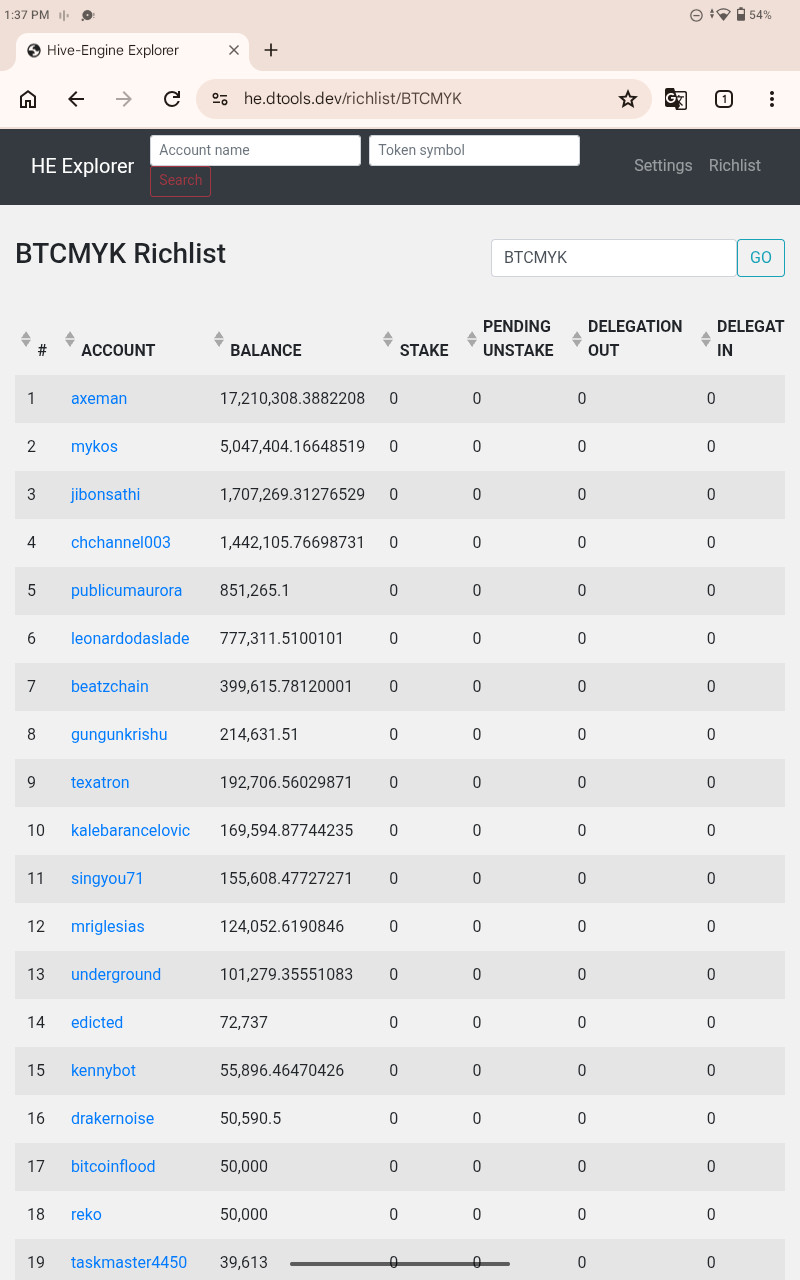
Task: Click the GO button next to BTCMYK
Action: click(x=761, y=258)
